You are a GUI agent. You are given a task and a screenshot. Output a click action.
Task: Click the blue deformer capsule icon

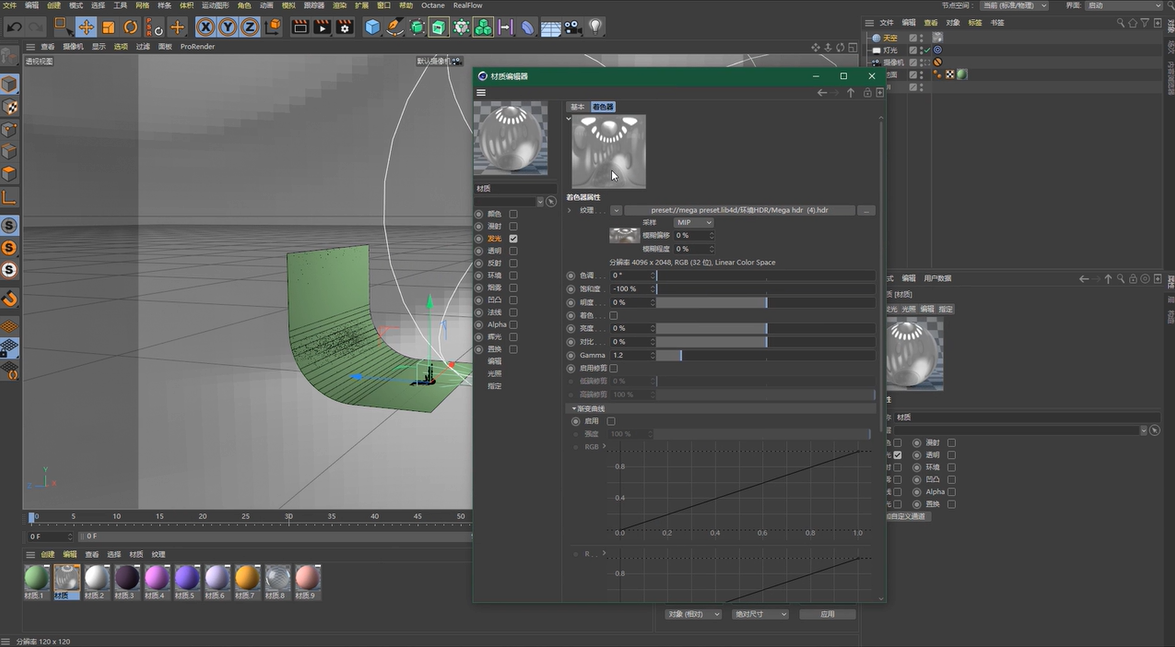coord(528,27)
